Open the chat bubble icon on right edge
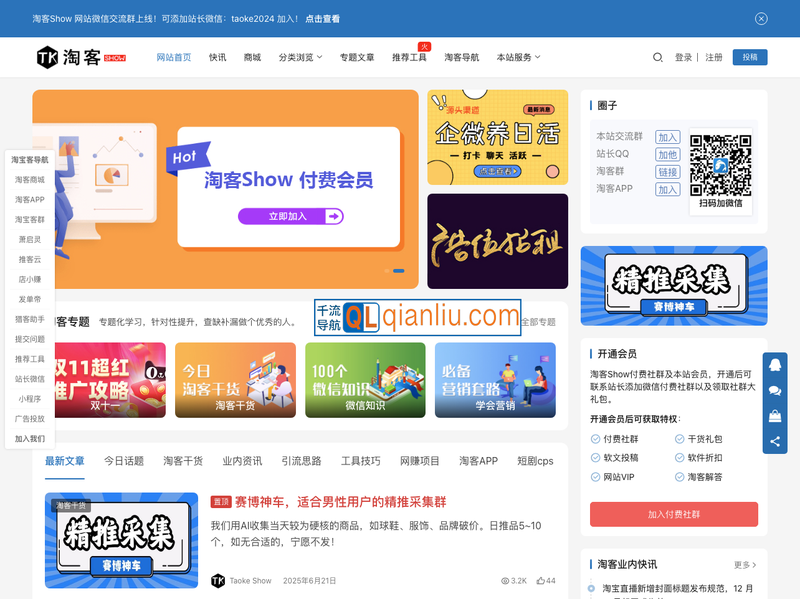The width and height of the screenshot is (800, 599). [775, 390]
